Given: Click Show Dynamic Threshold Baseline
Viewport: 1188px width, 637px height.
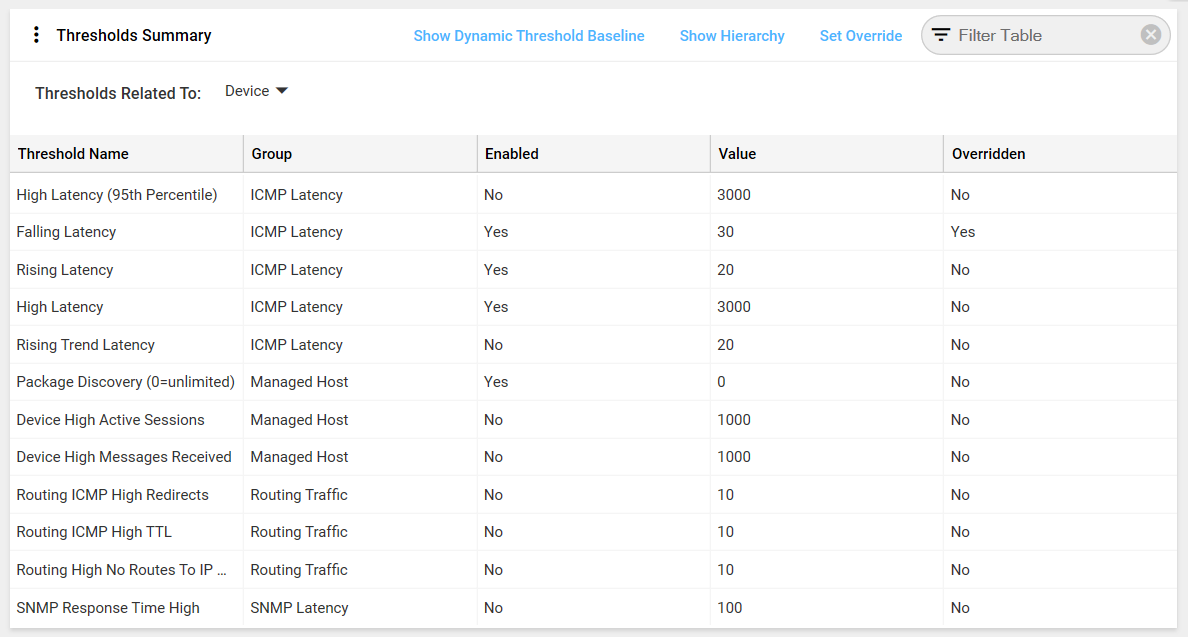Looking at the screenshot, I should 529,35.
